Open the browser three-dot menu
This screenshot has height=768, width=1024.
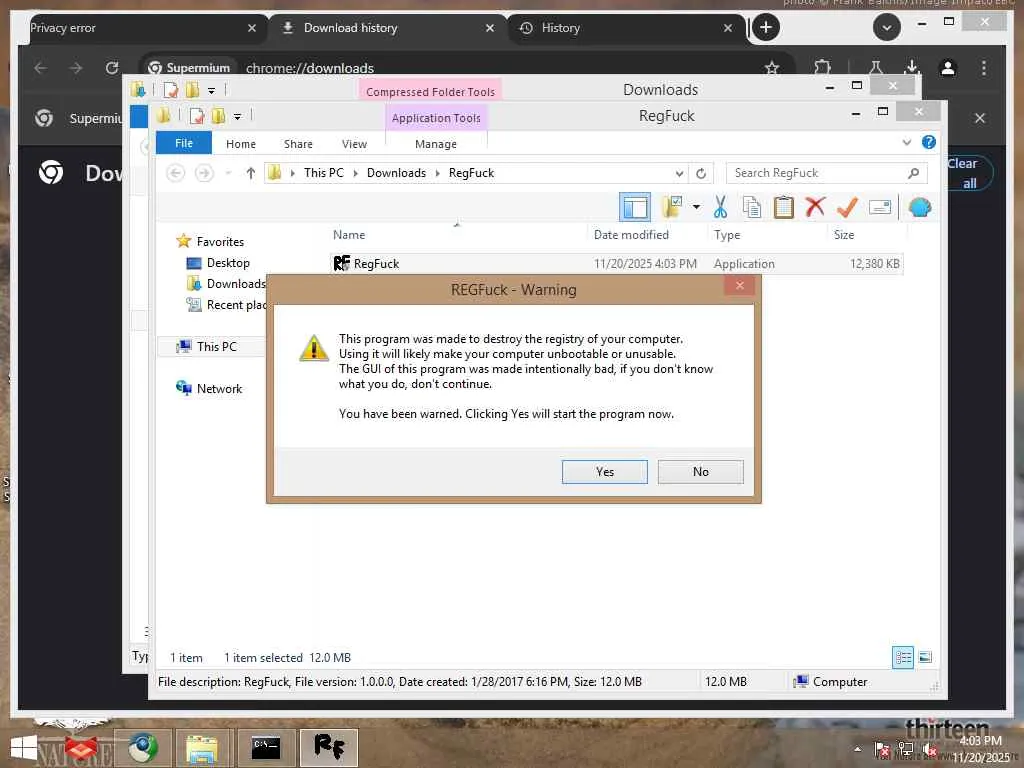pyautogui.click(x=984, y=68)
